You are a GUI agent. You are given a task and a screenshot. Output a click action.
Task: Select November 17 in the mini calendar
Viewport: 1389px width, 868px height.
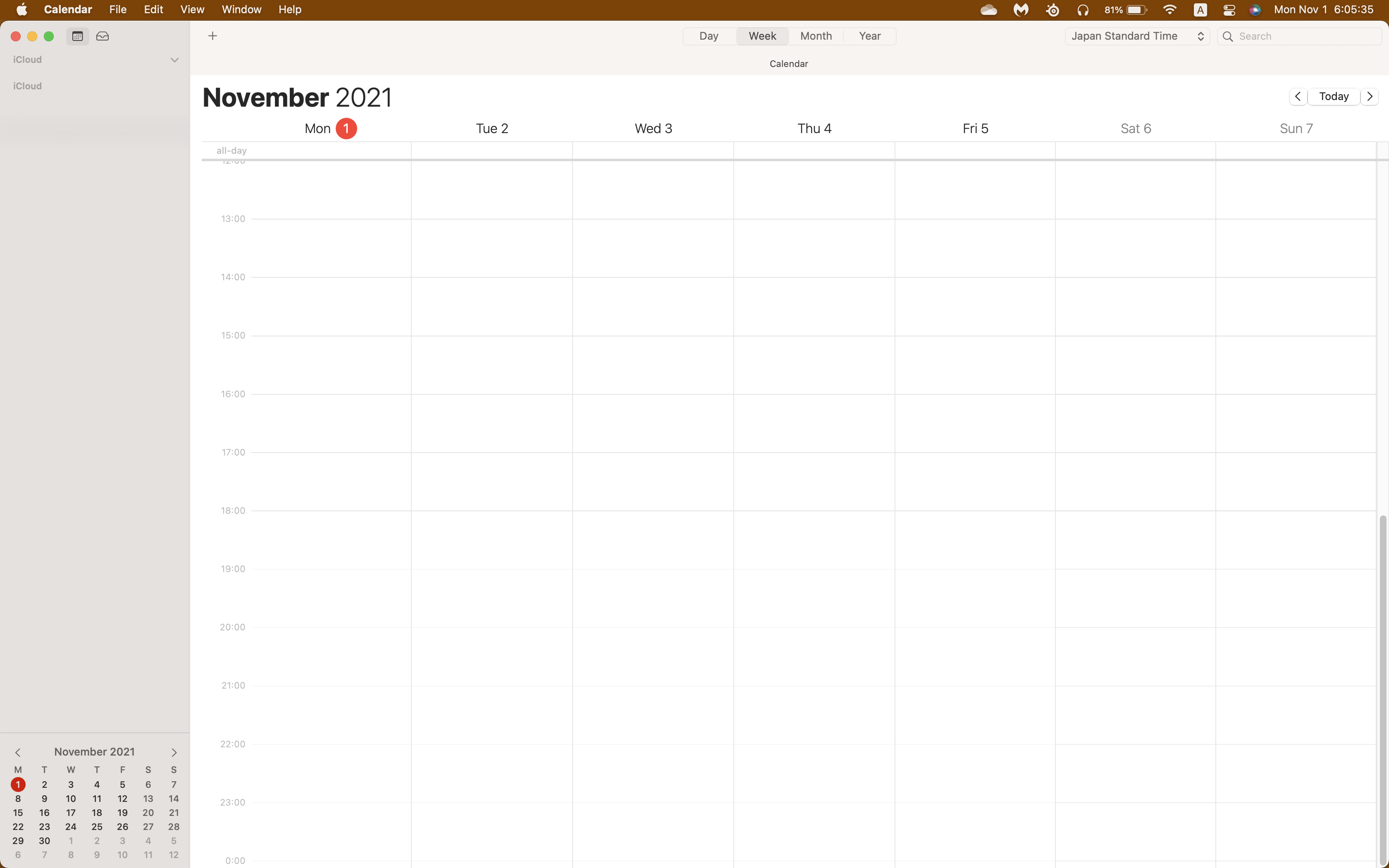[x=71, y=812]
